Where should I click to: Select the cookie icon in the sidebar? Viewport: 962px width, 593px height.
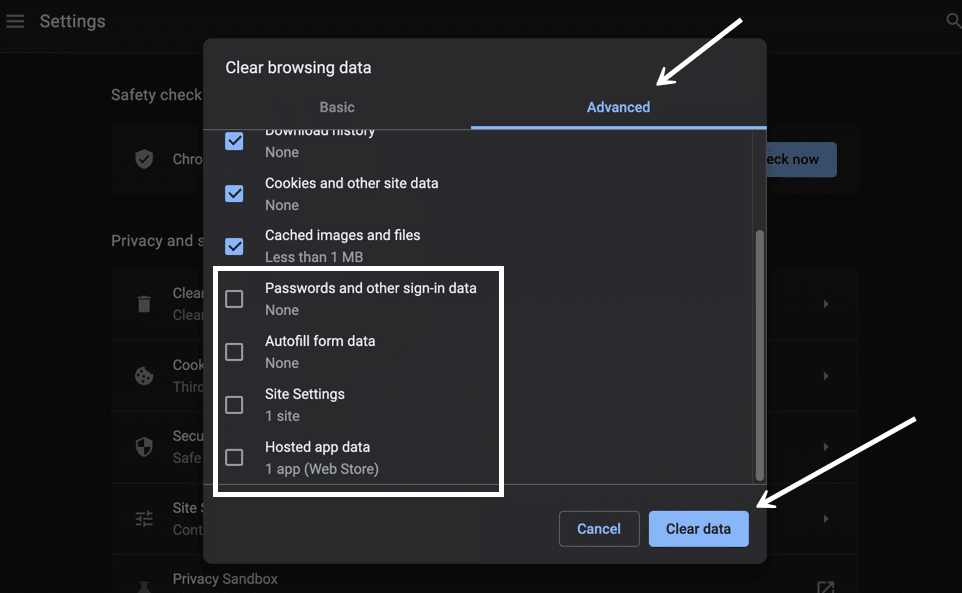tap(143, 376)
